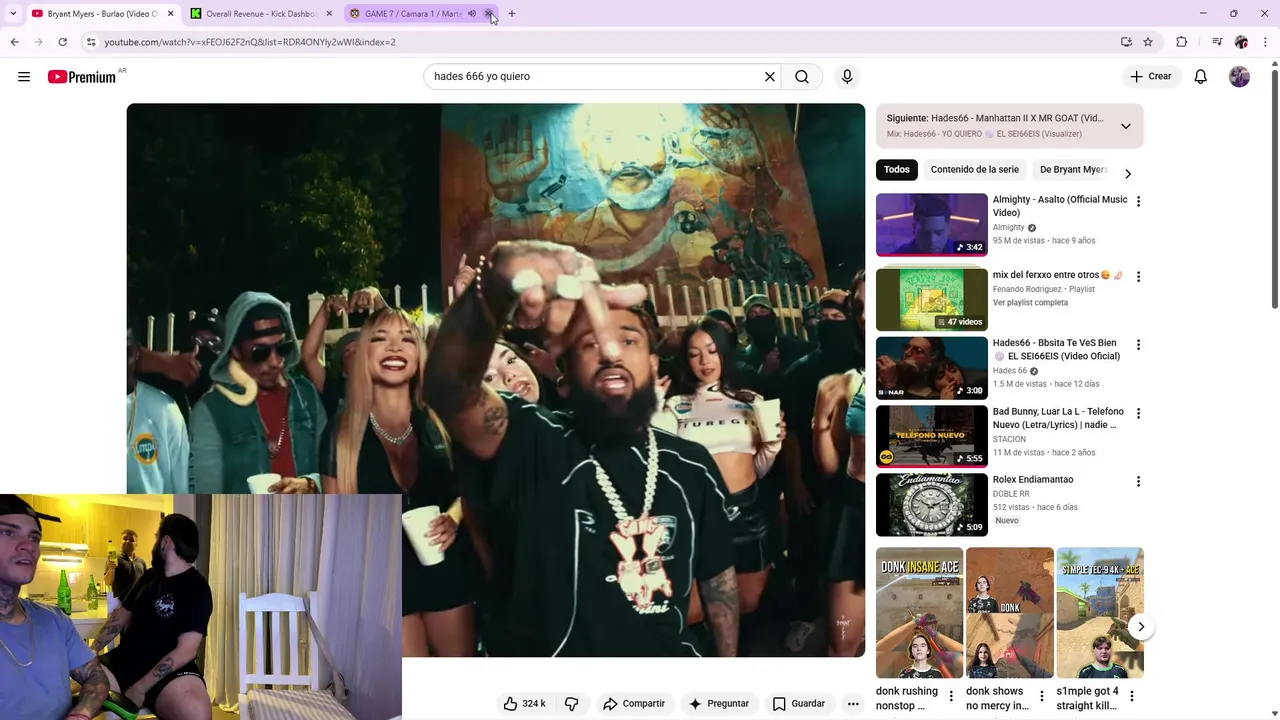The height and width of the screenshot is (720, 1280).
Task: Select the De Bryant Myers chip
Action: pos(1073,170)
